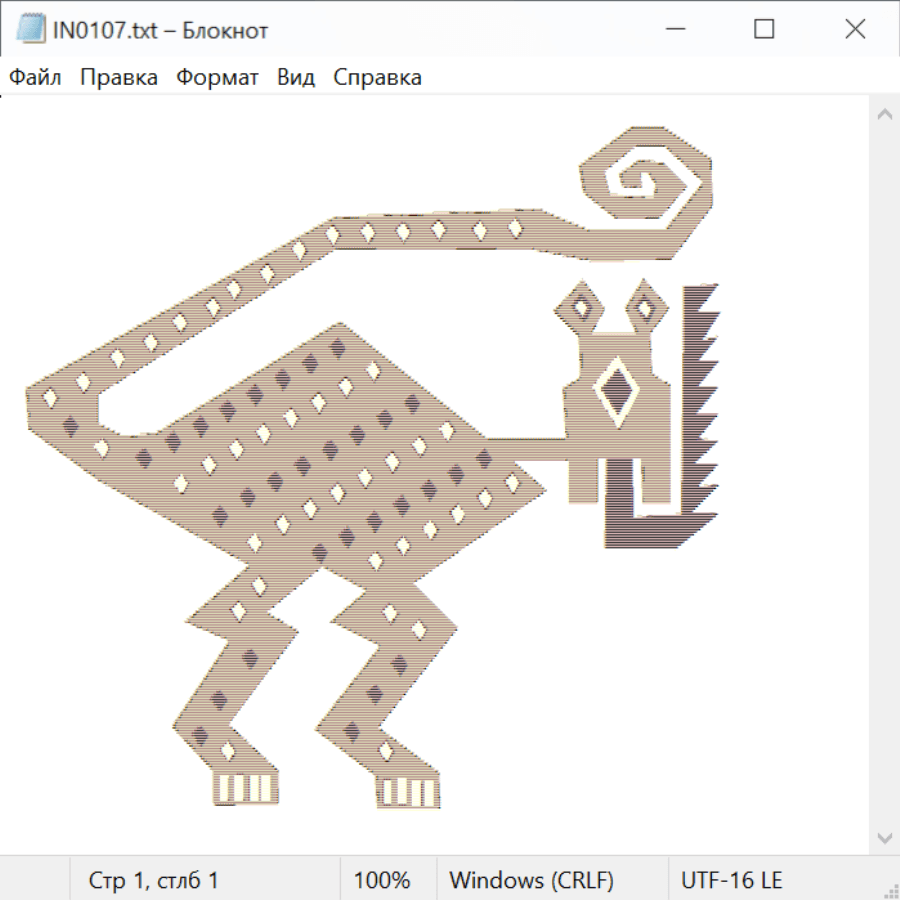900x900 pixels.
Task: Click the UTF-16 LE encoding indicator
Action: click(731, 881)
